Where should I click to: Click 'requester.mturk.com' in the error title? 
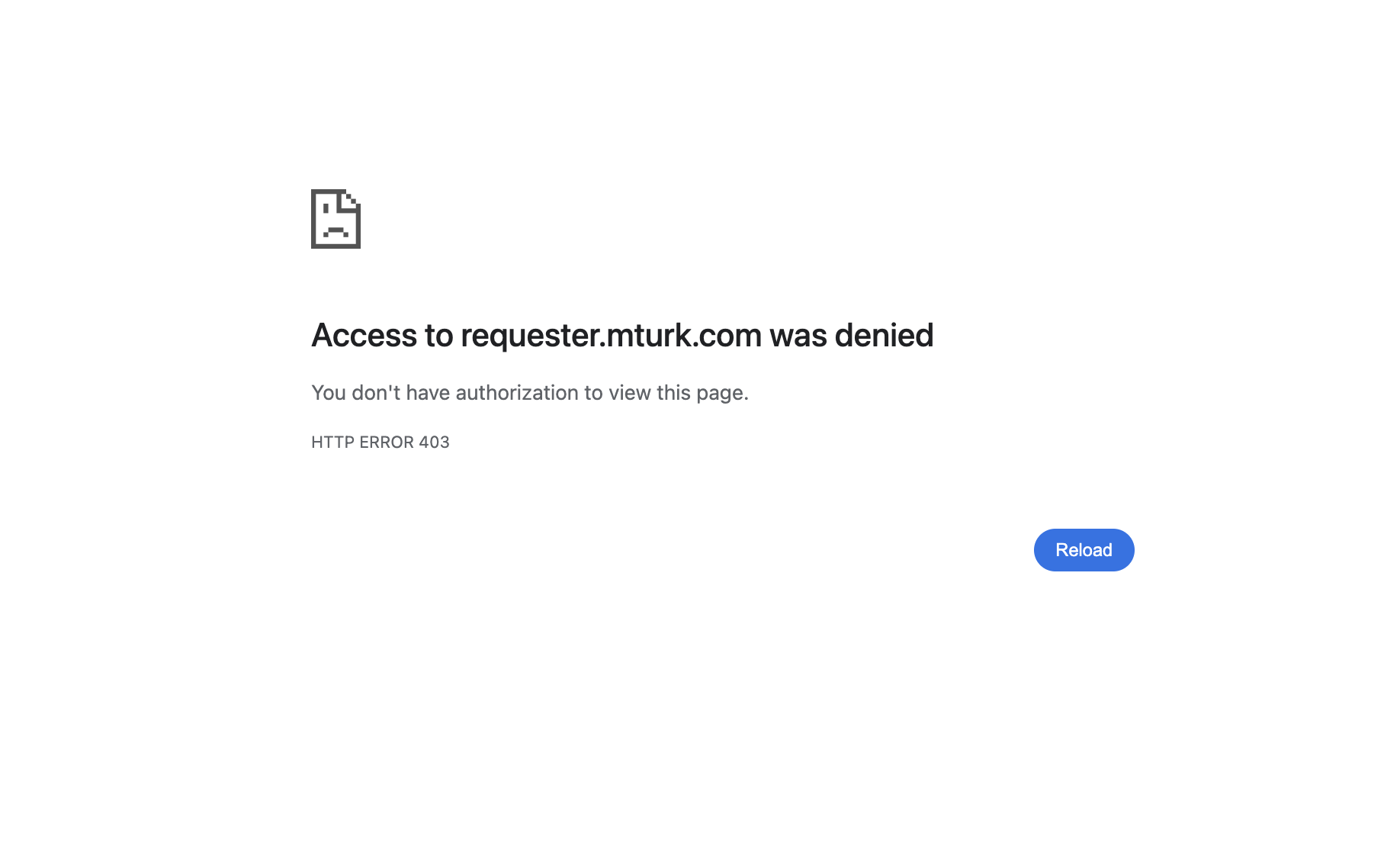click(x=612, y=335)
